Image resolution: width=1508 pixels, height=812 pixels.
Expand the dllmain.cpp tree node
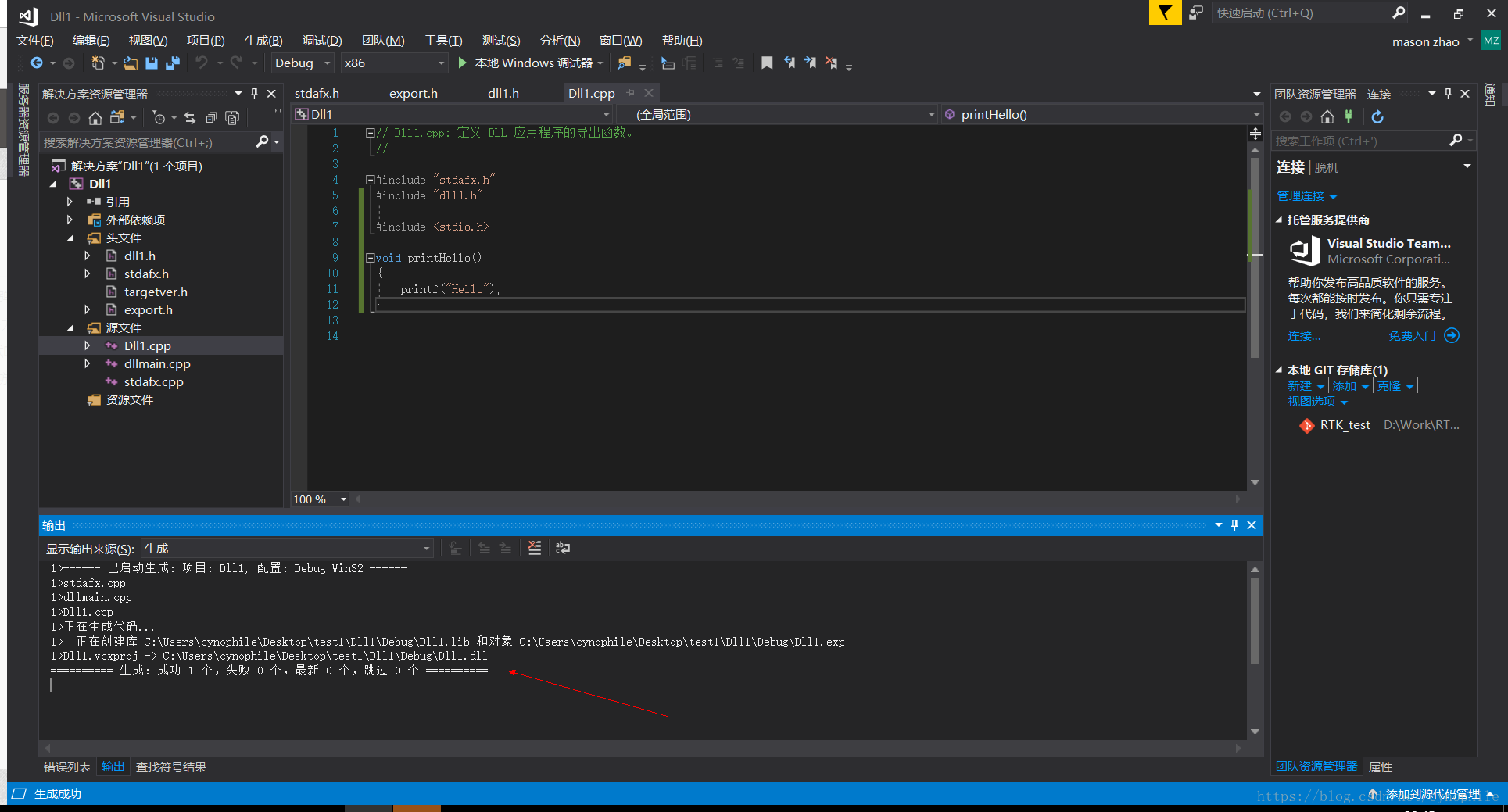[x=88, y=363]
